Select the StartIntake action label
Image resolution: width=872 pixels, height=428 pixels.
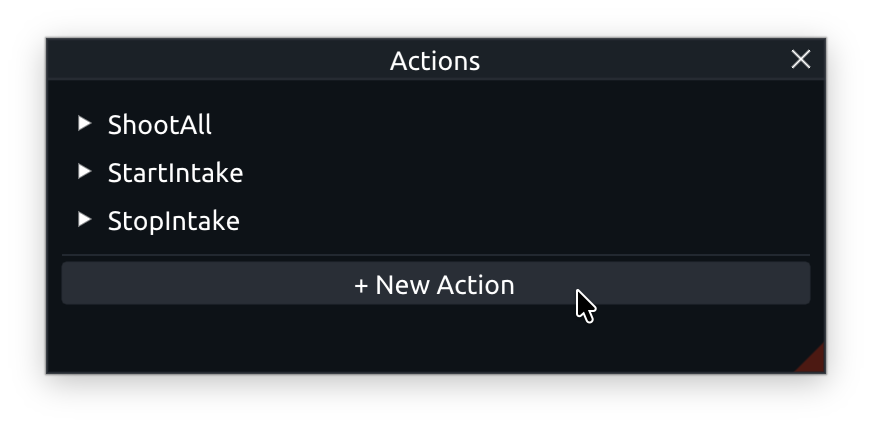click(175, 173)
